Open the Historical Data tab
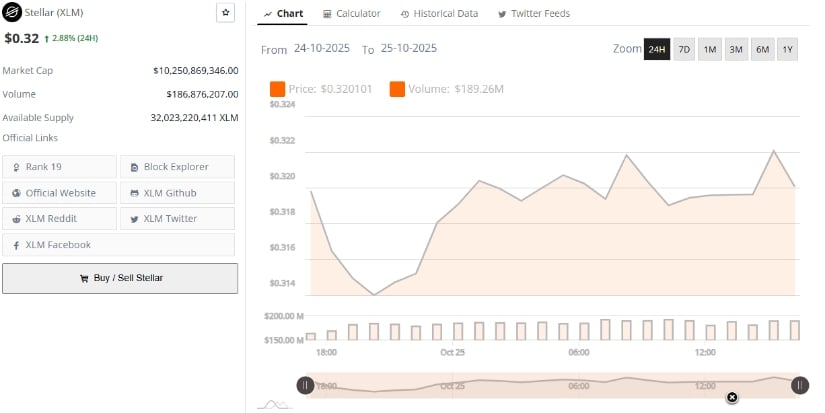 439,14
